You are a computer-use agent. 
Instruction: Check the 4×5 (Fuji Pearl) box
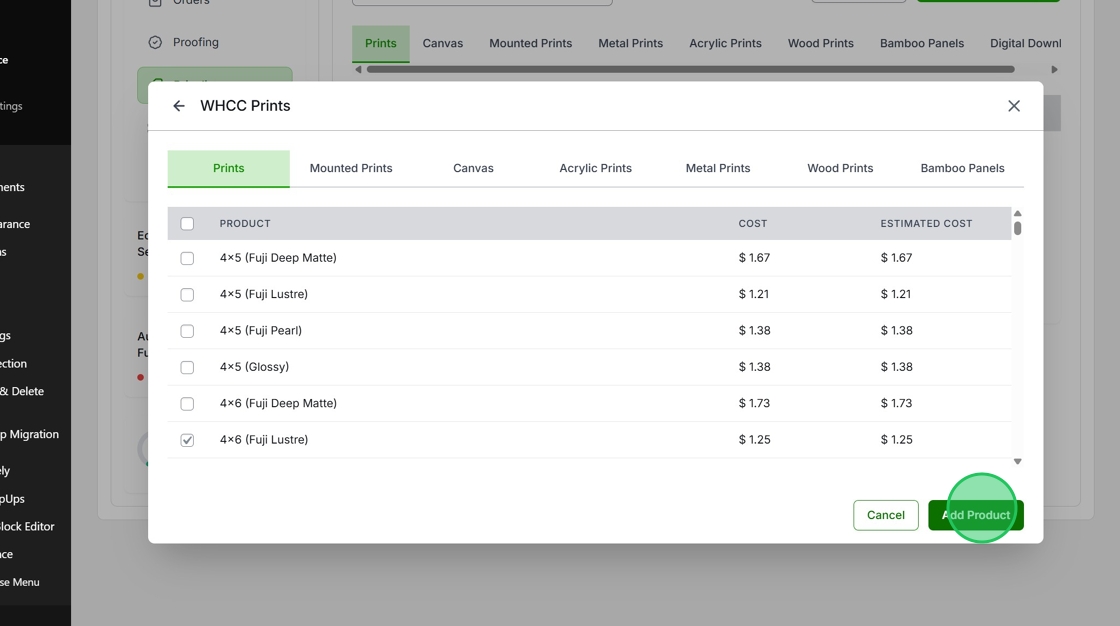[187, 331]
